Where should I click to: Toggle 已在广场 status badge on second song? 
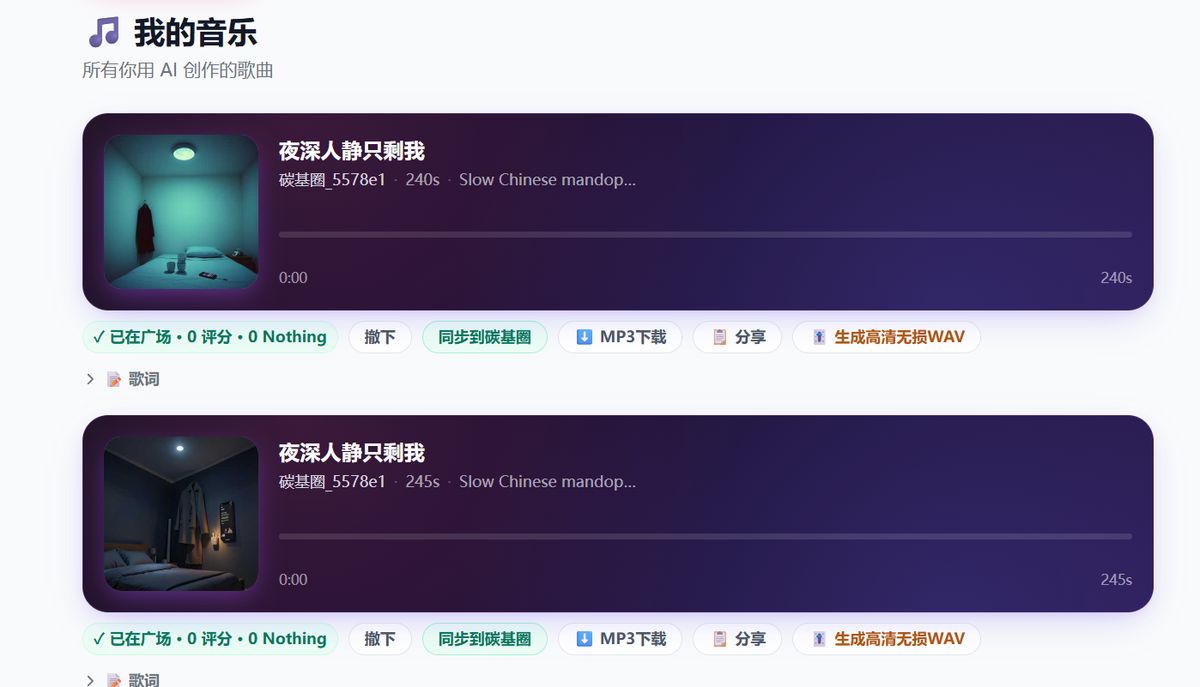(x=210, y=639)
